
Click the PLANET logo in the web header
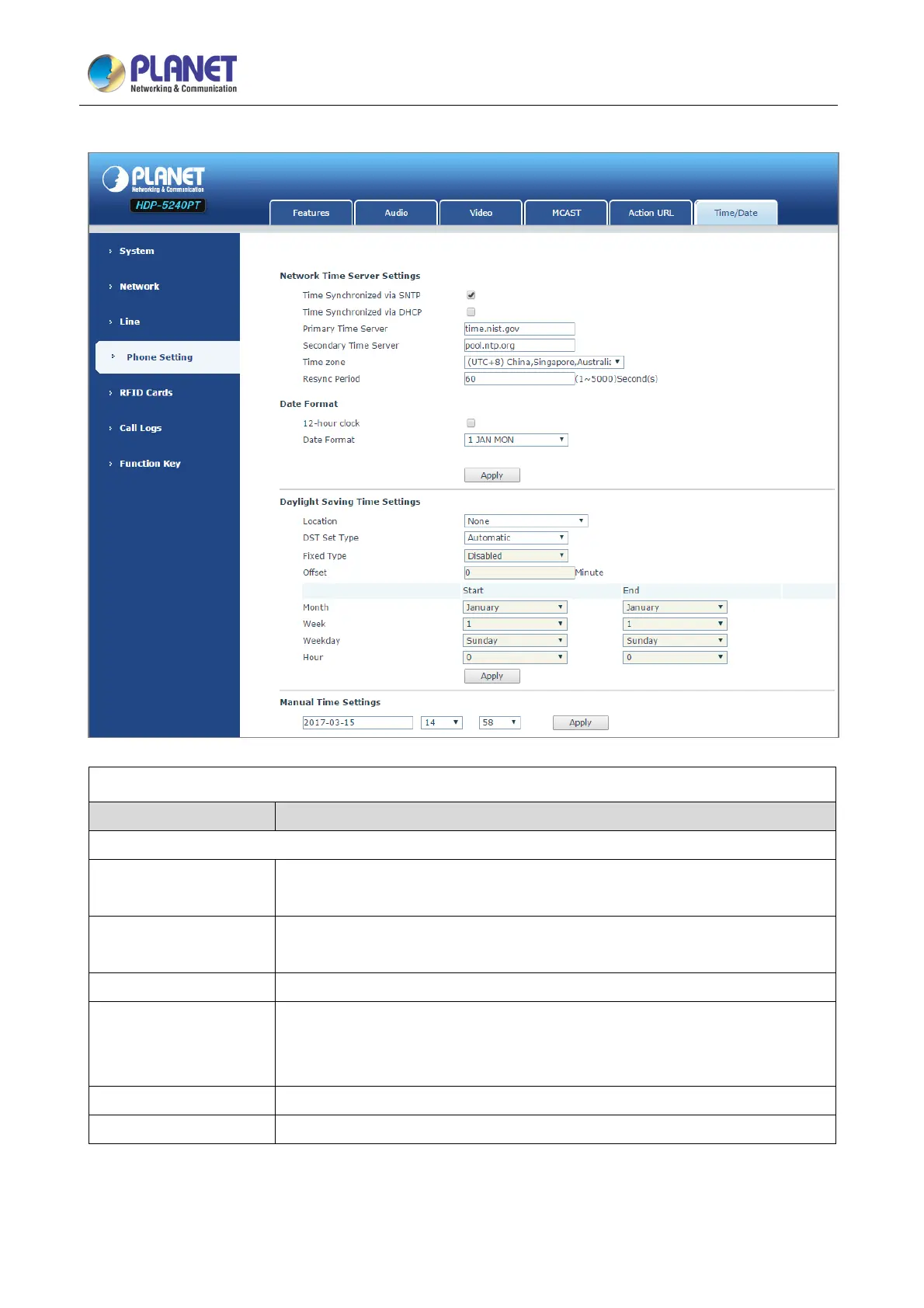tap(154, 179)
